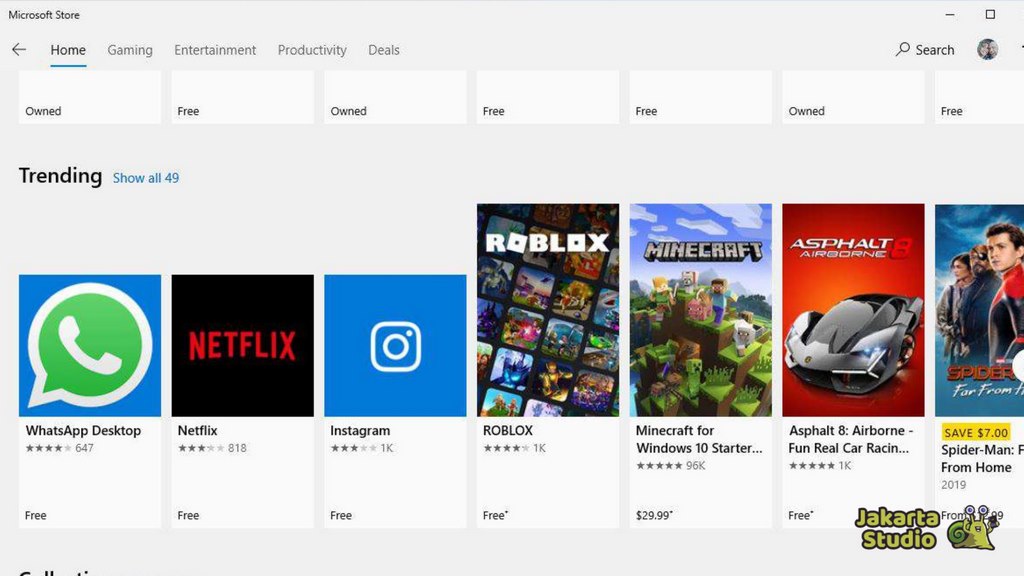Open the Asphalt 8 Airborne cover
The image size is (1024, 576).
point(854,310)
